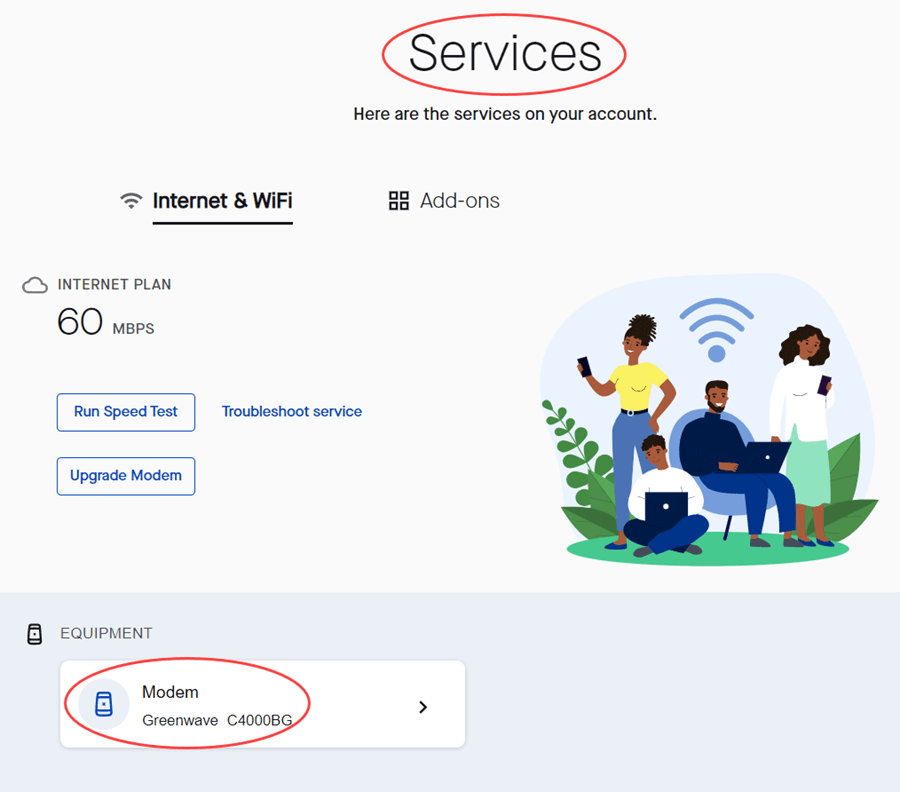Click the circular modem icon in the card
Screen dimensions: 900x792
pos(103,704)
